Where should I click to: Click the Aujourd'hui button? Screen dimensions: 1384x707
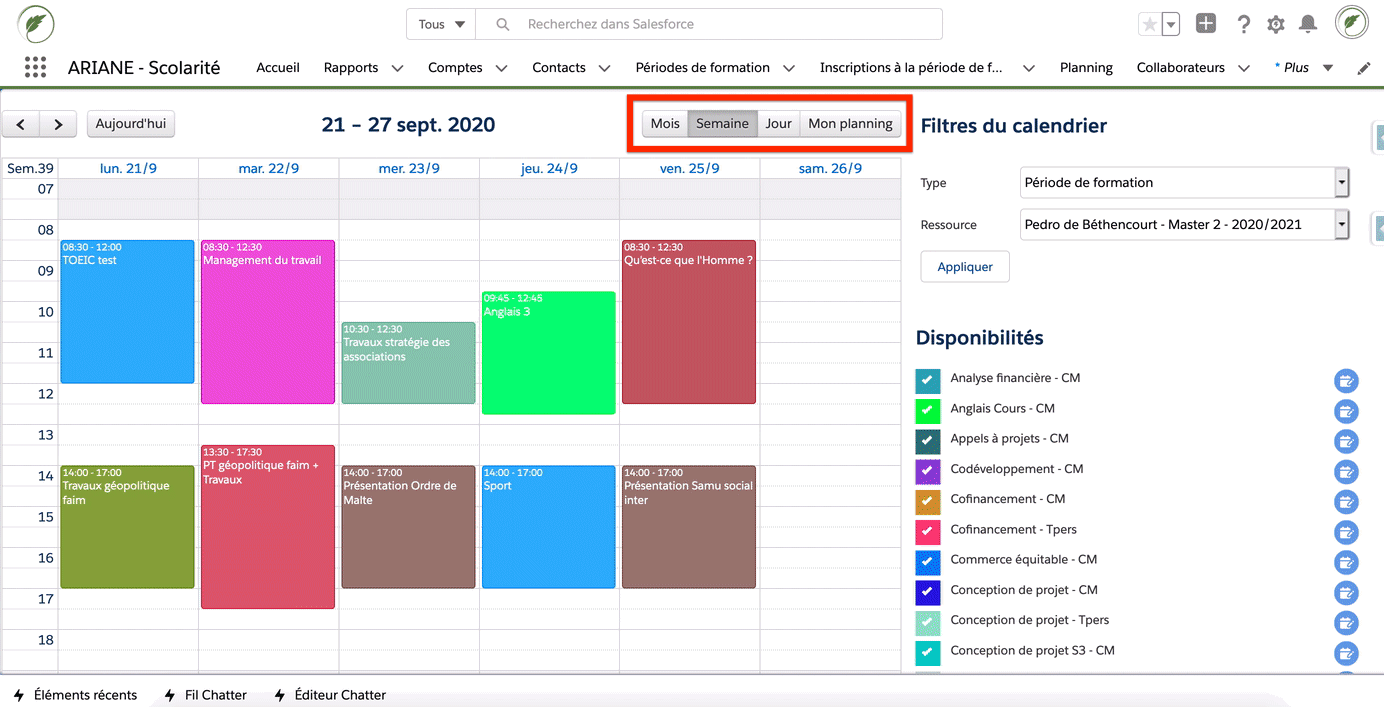coord(130,123)
